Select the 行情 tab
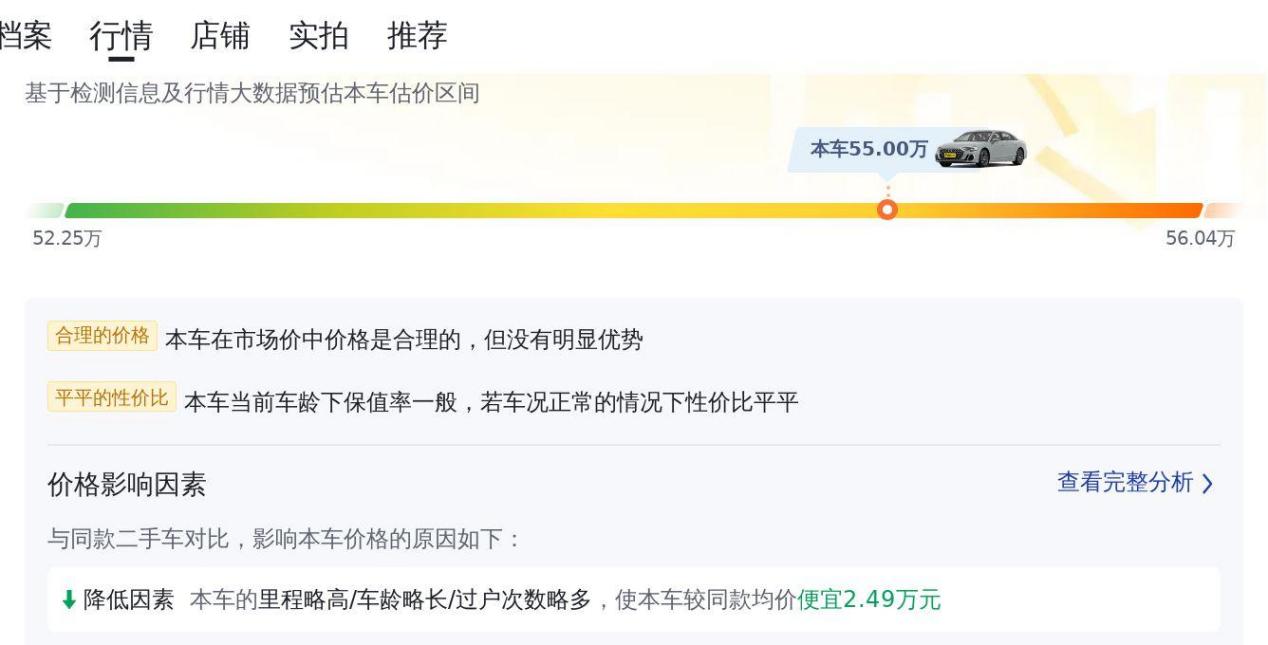This screenshot has width=1268, height=645. point(120,36)
